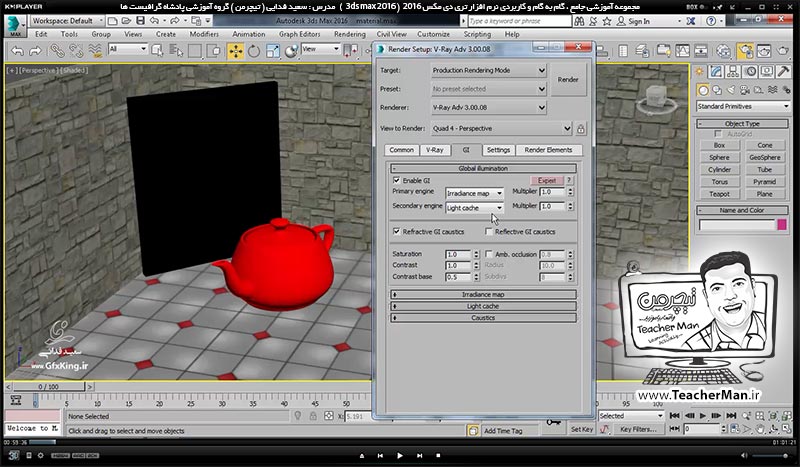This screenshot has width=800, height=467.
Task: Click the Open File folder icon
Action: tap(126, 21)
